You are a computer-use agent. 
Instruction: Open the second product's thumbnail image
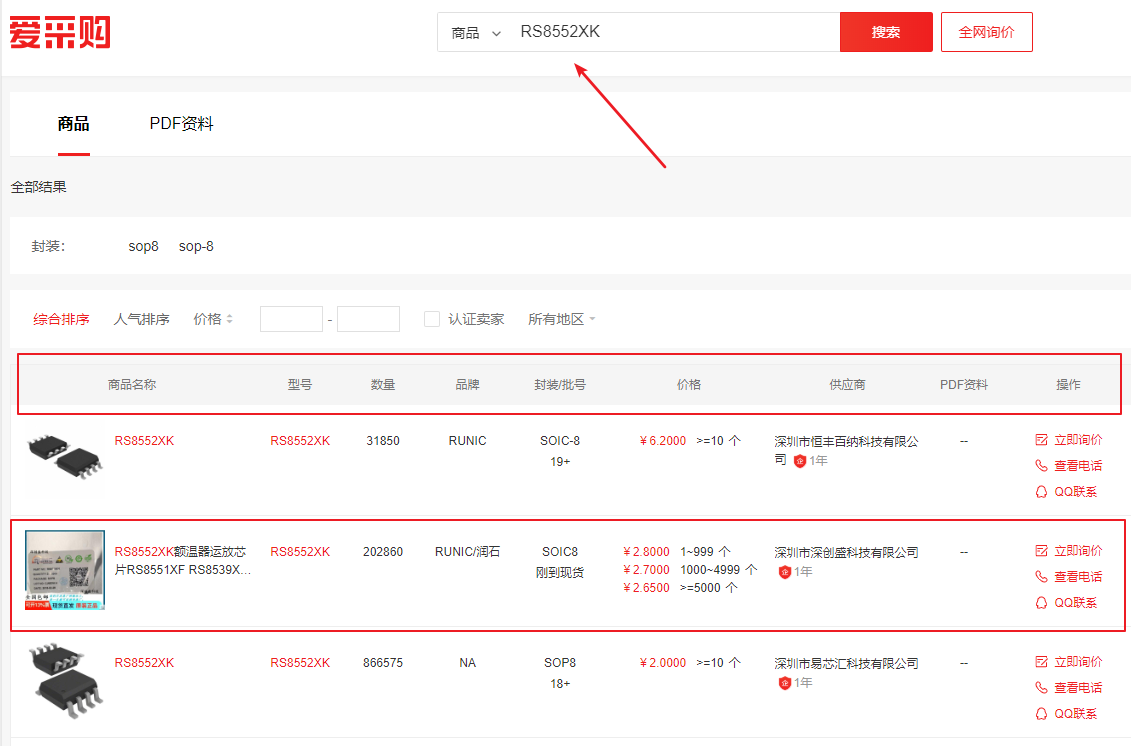pos(65,570)
